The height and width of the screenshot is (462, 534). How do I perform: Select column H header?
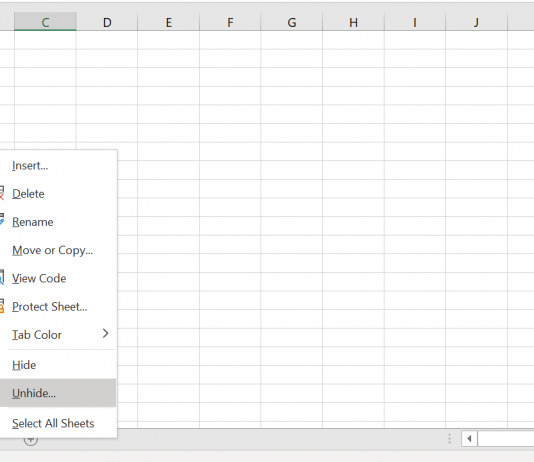point(353,22)
